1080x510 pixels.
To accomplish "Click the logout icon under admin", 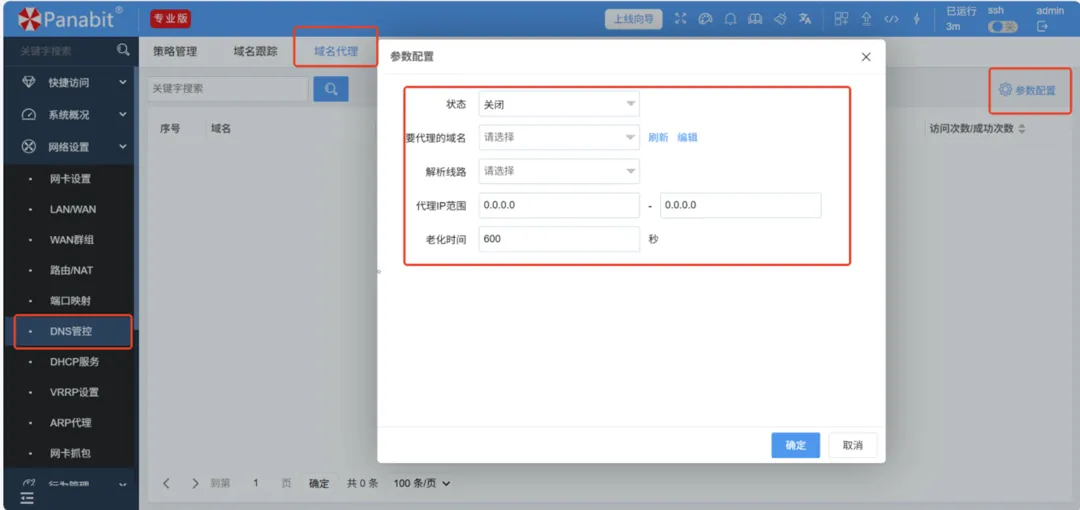I will 1042,27.
